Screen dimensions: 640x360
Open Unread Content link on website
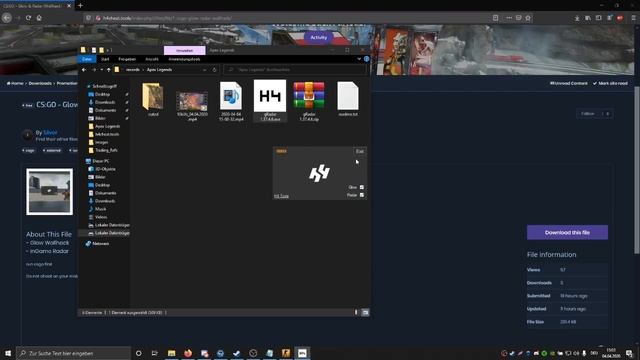pyautogui.click(x=569, y=83)
